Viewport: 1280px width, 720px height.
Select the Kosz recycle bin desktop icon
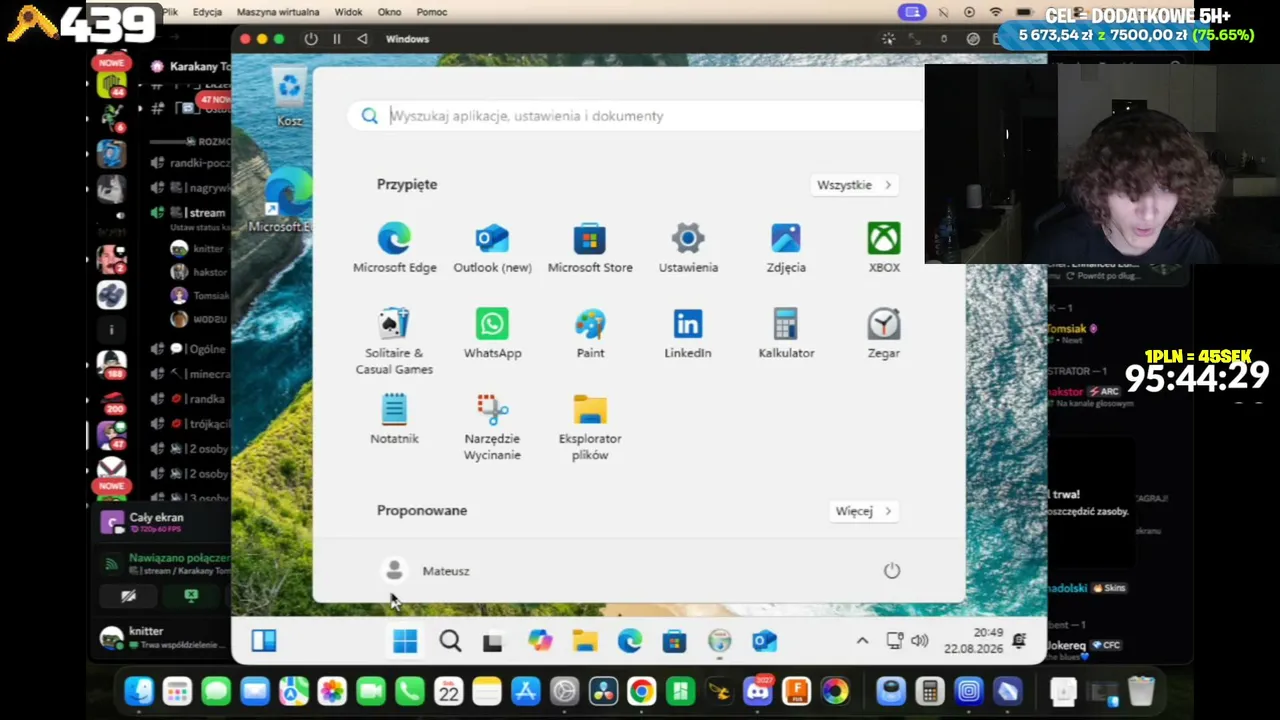[x=289, y=98]
